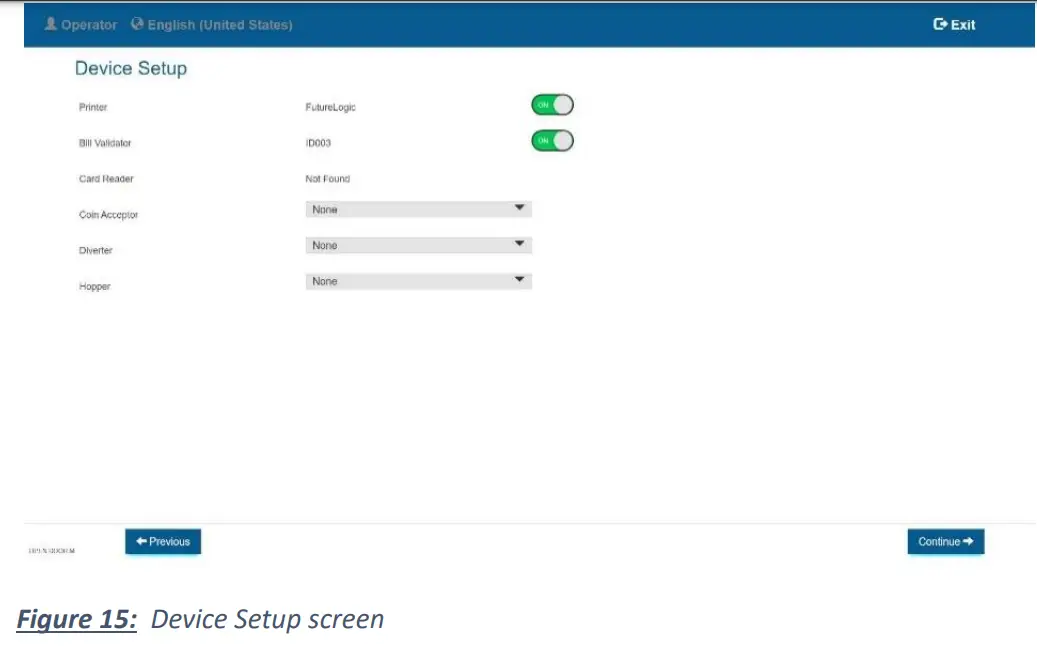Image resolution: width=1037 pixels, height=649 pixels.
Task: Click the Device Setup heading
Action: pos(131,69)
